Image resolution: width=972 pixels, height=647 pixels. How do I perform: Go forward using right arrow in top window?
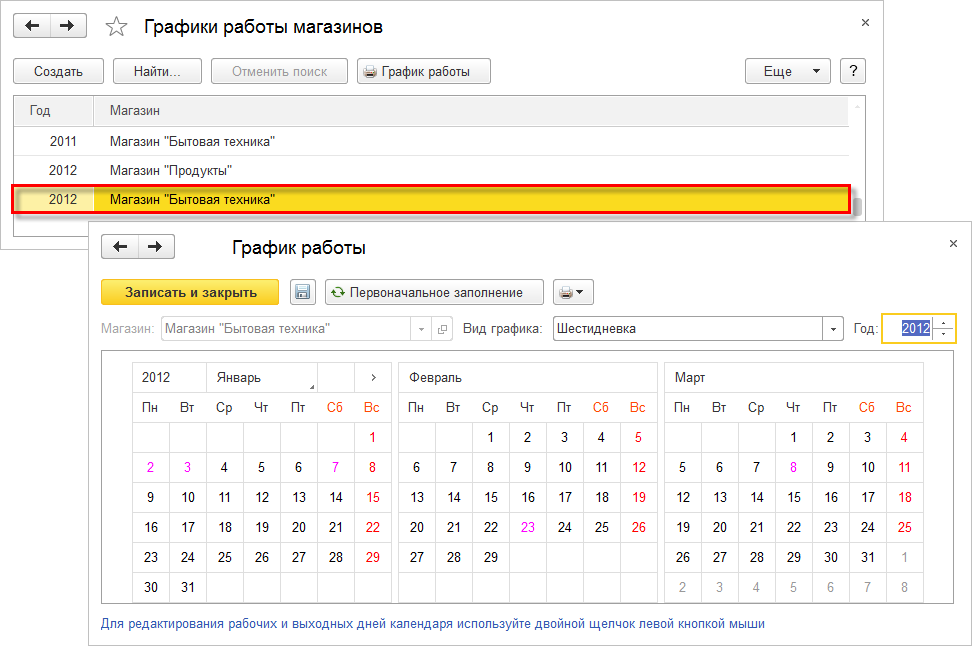click(67, 26)
